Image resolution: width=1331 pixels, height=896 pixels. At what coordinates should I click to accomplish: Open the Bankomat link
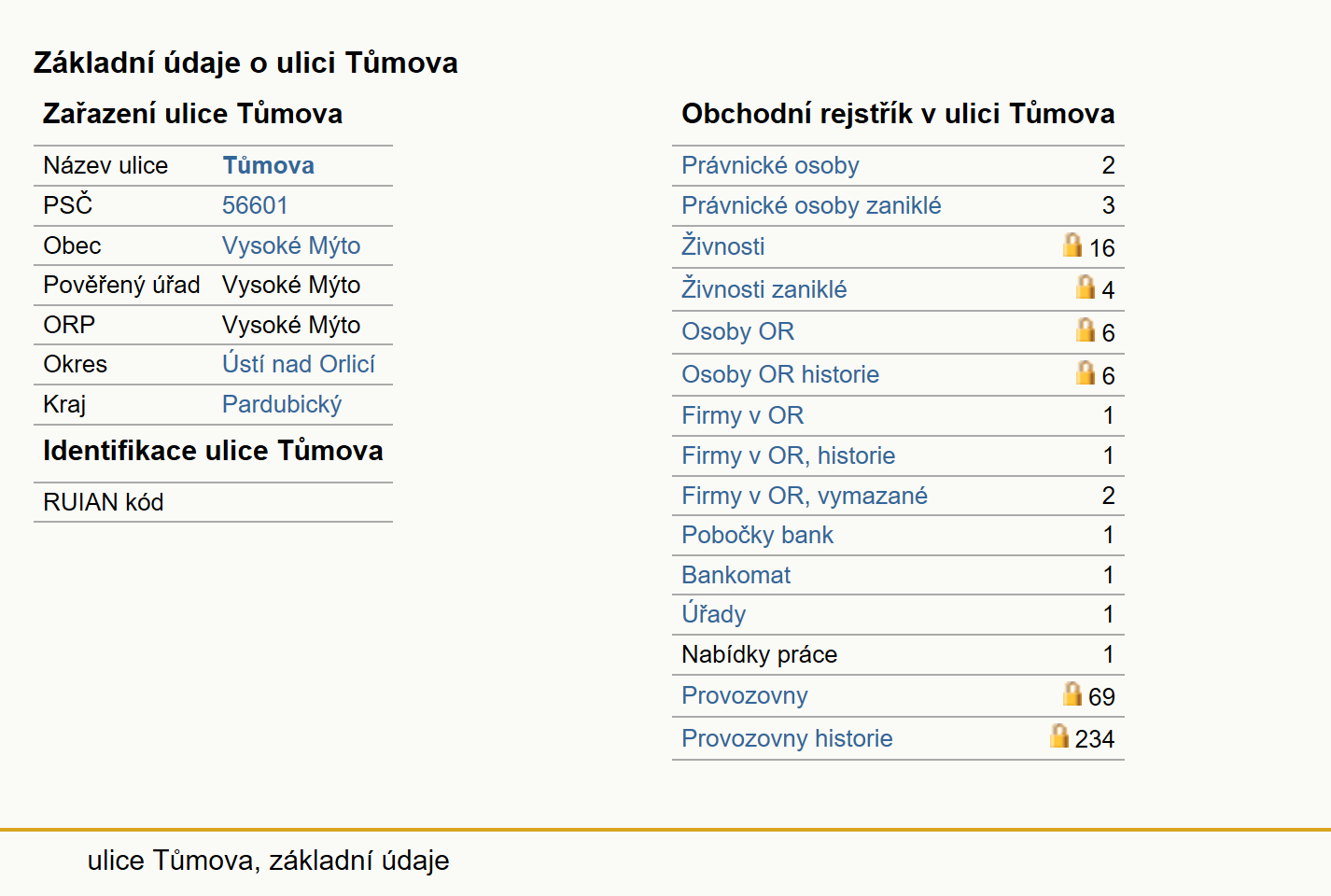click(736, 575)
